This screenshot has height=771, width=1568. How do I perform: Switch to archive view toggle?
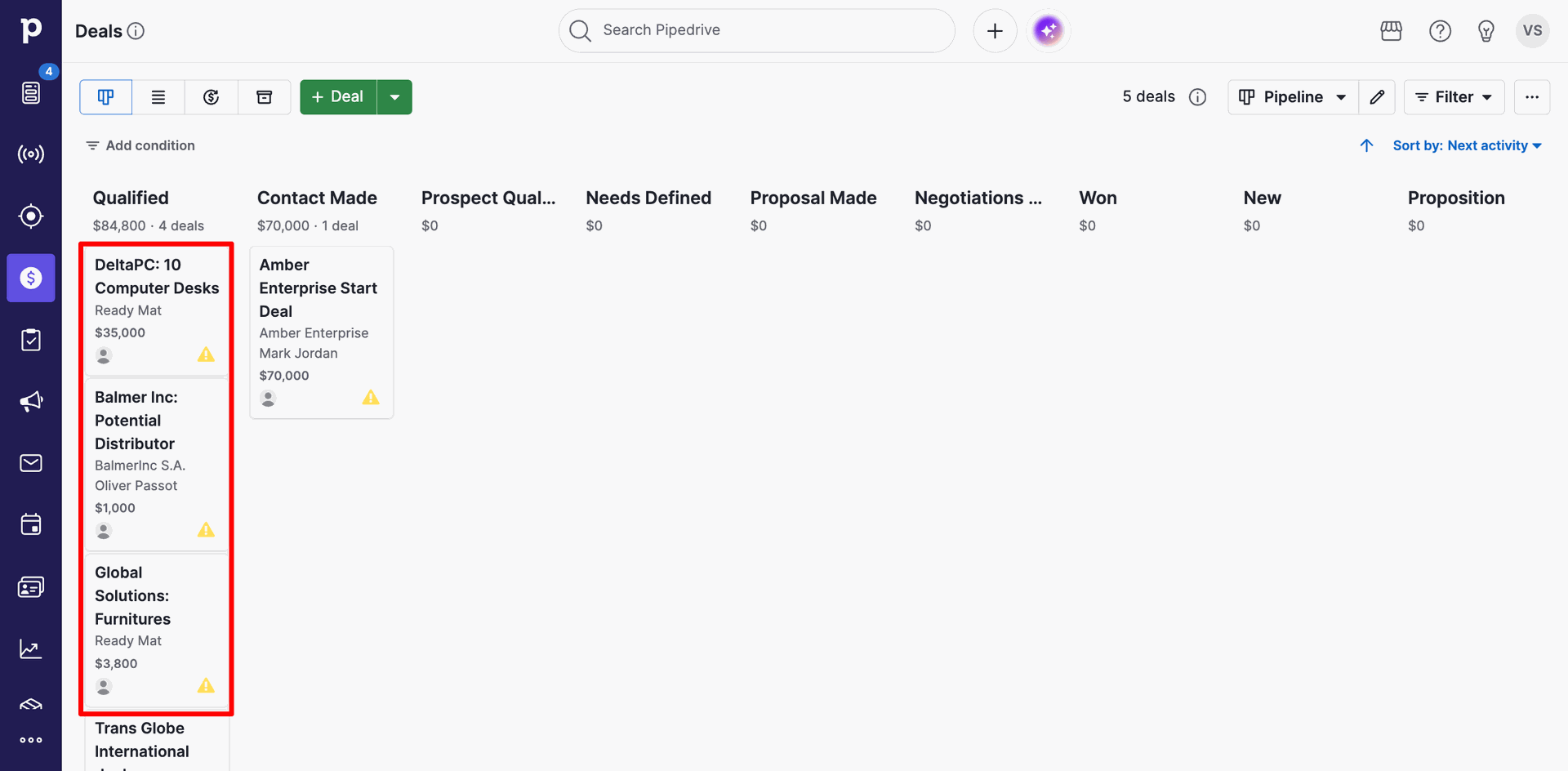pos(265,97)
